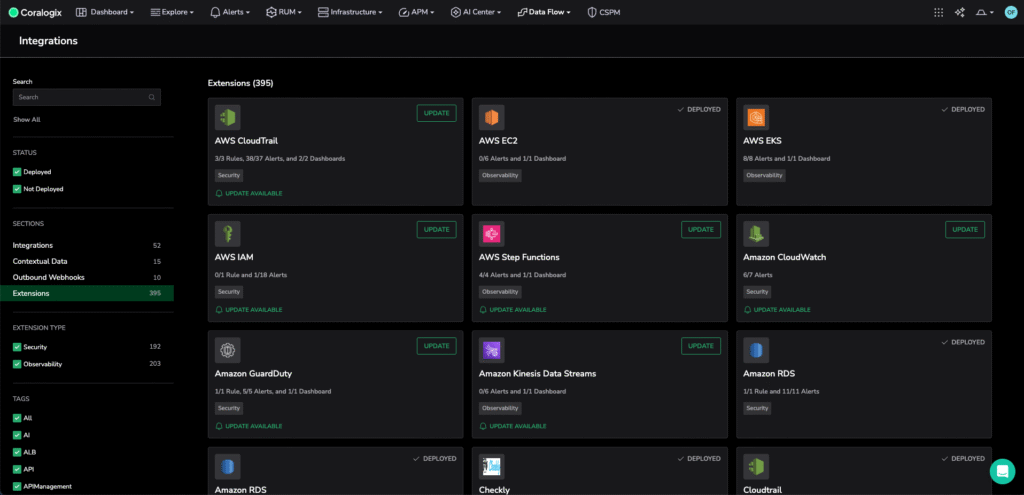Viewport: 1024px width, 495px height.
Task: Click the AI sparkle icon
Action: coord(959,12)
